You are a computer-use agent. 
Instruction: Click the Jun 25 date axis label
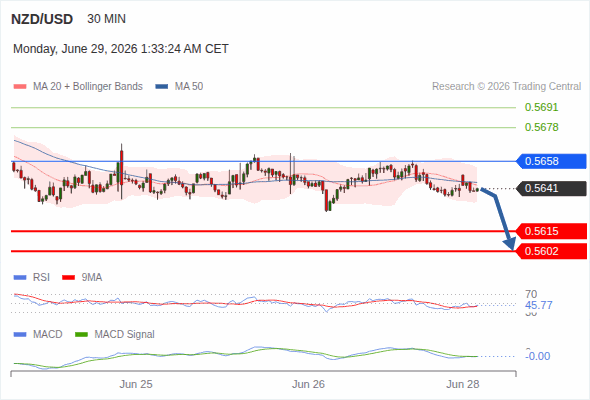tap(136, 384)
